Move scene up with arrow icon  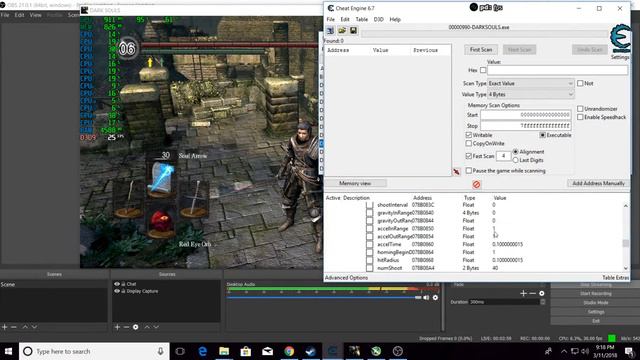point(25,327)
